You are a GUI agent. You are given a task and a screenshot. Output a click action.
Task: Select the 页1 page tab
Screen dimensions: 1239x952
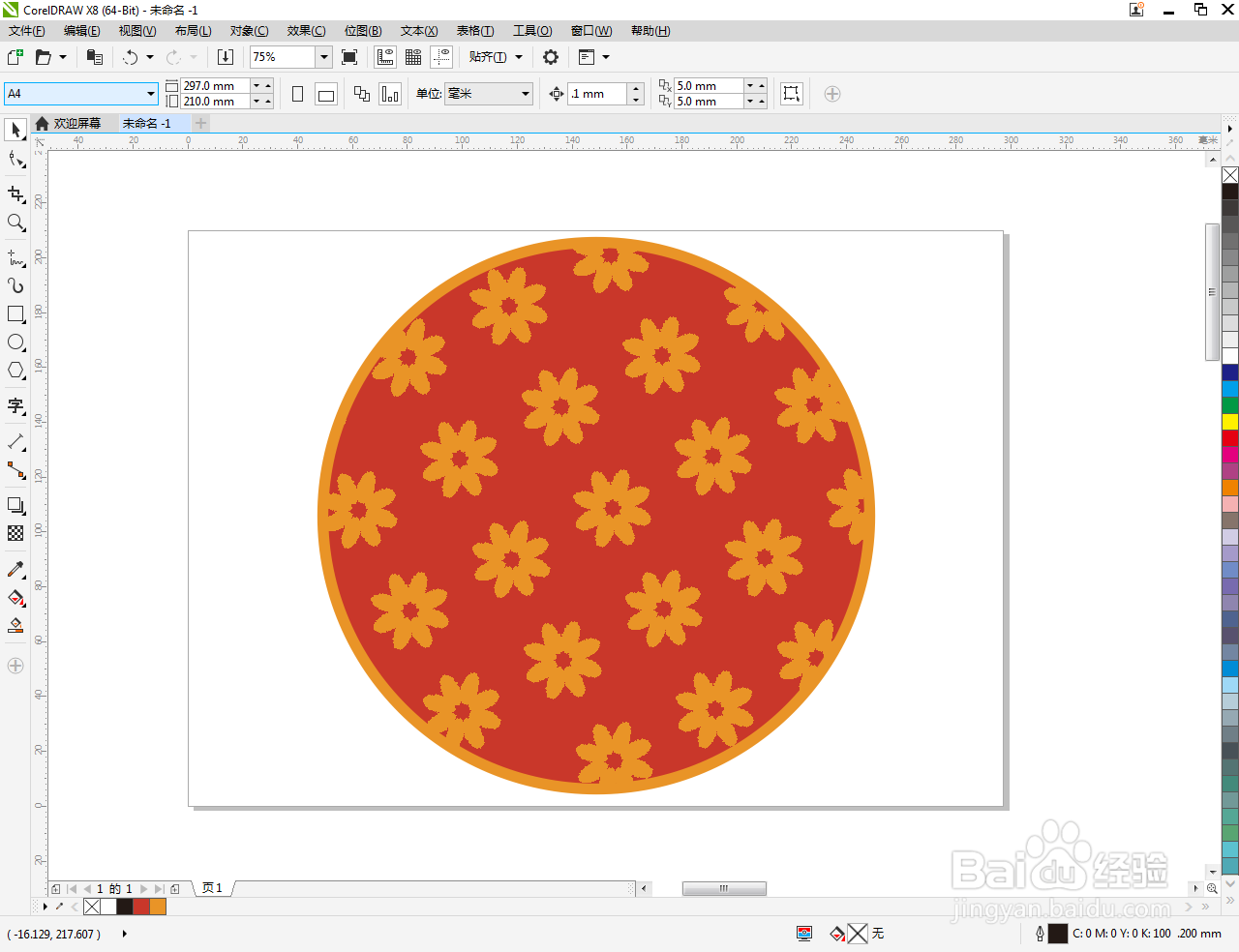point(212,888)
